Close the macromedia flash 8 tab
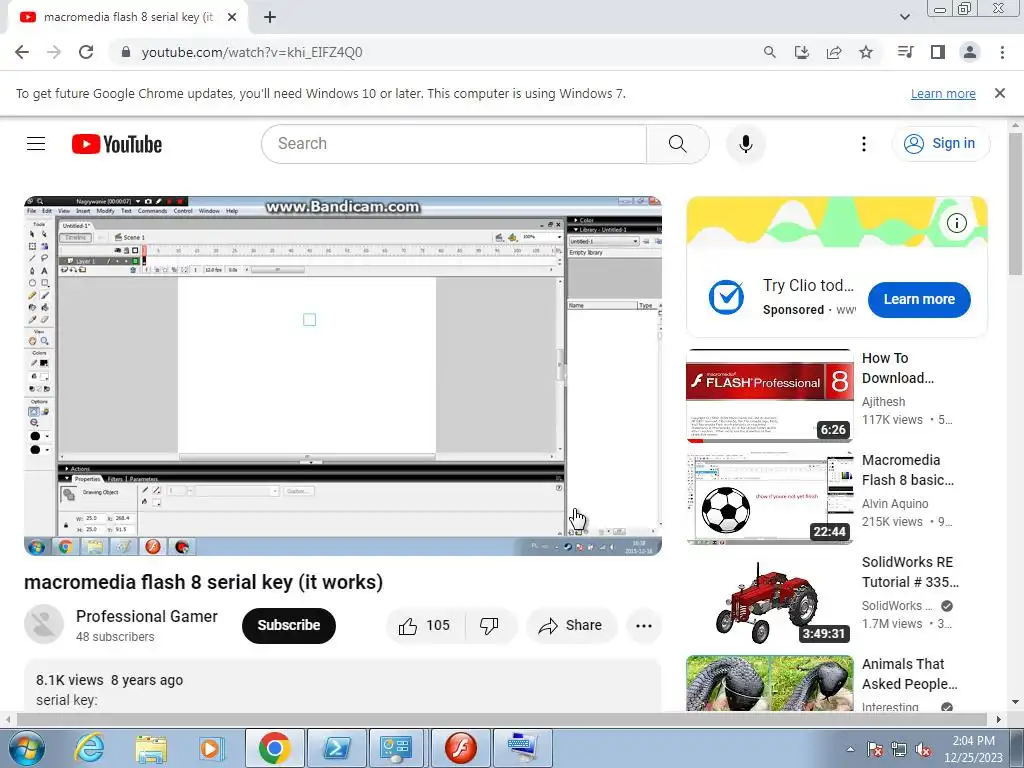The image size is (1024, 768). pos(232,18)
